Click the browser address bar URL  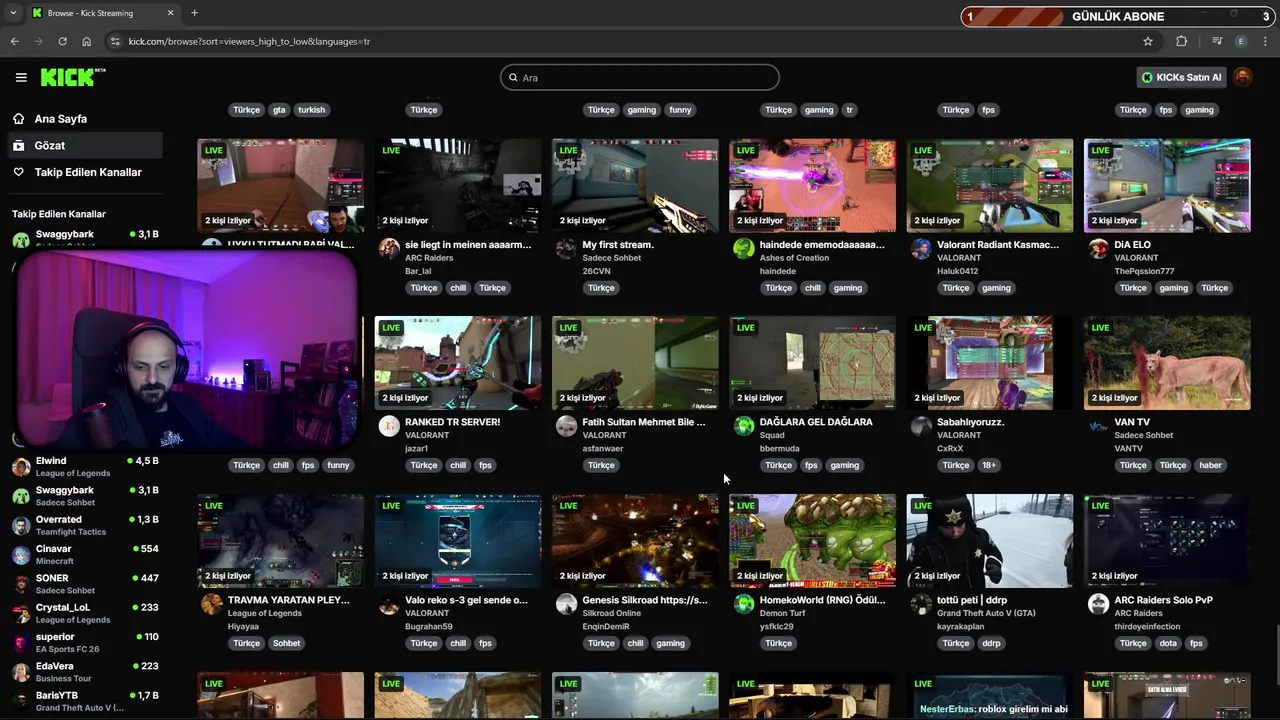[249, 42]
